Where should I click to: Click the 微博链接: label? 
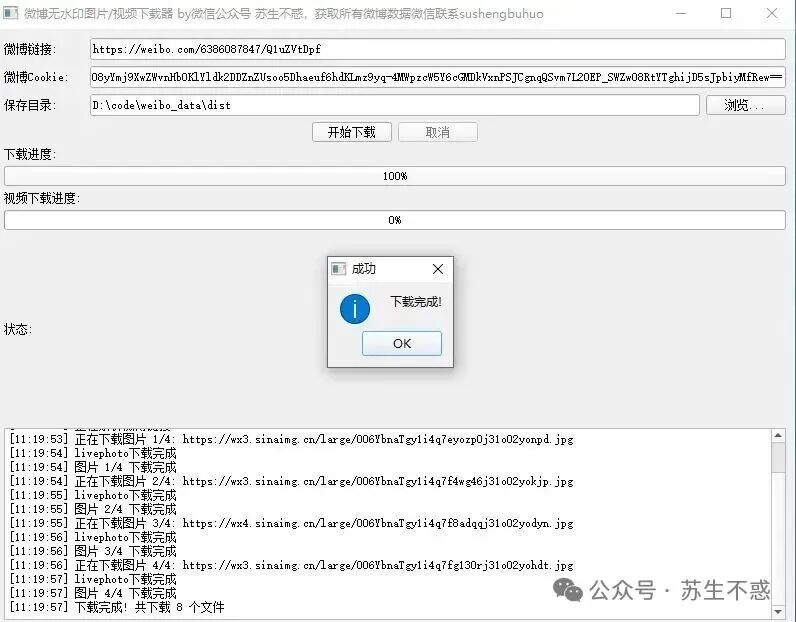coord(30,49)
